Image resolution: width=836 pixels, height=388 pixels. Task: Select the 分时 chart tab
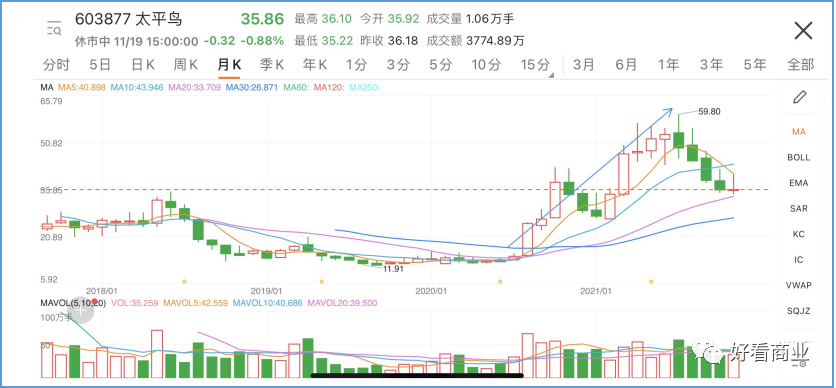point(56,65)
